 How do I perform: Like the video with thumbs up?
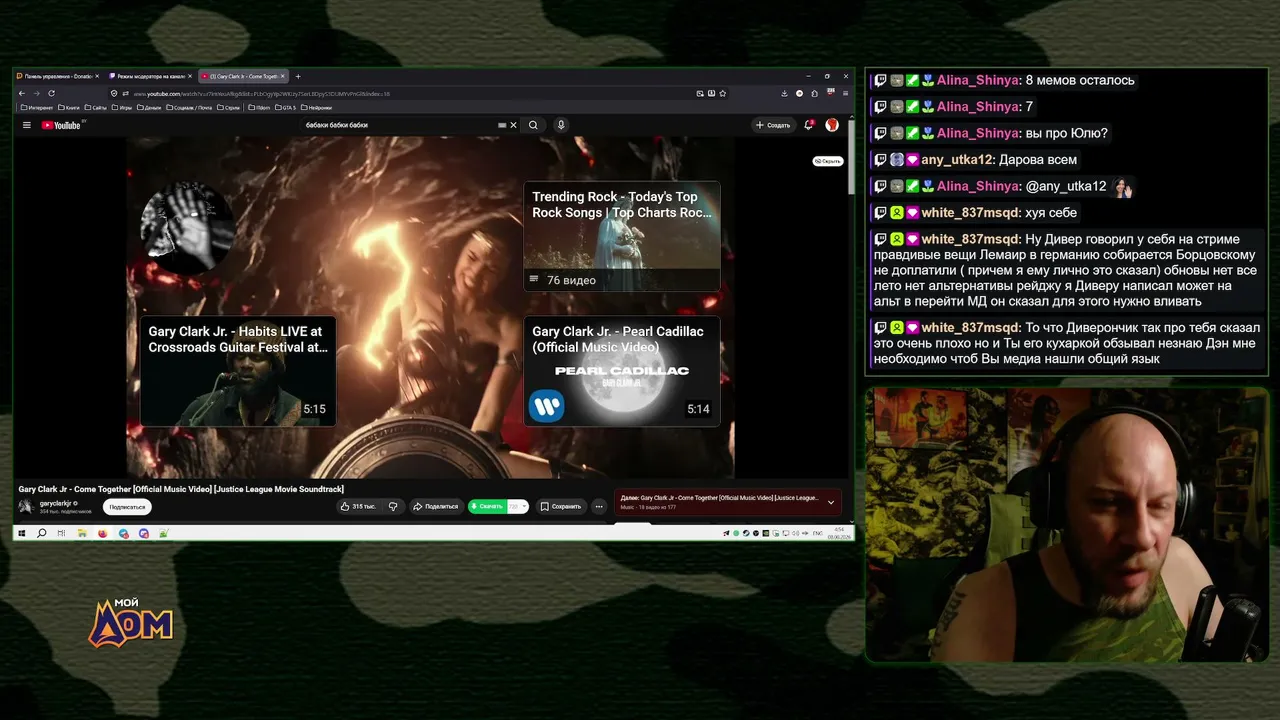[x=357, y=506]
